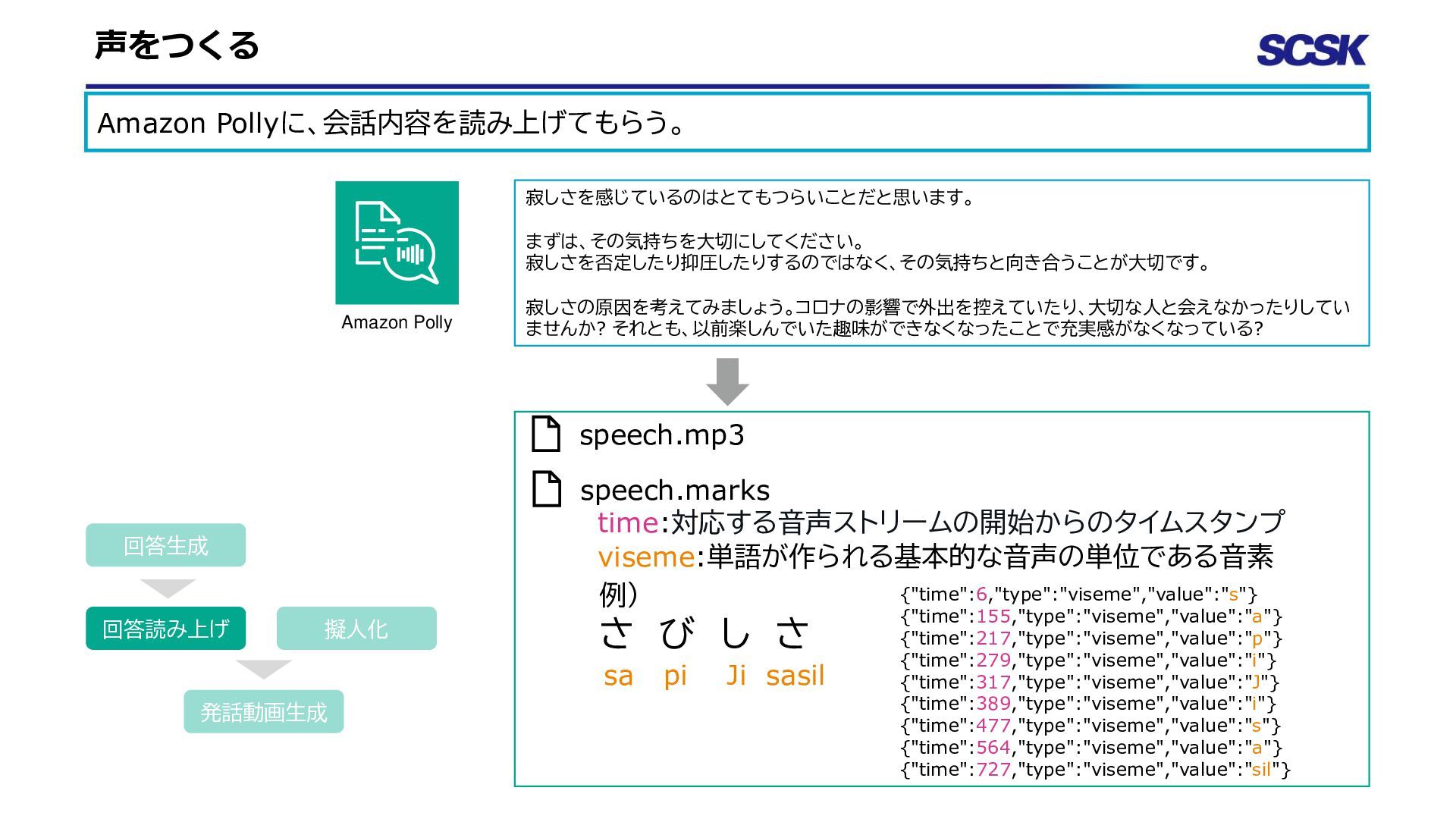Click the 'sa' phoneme label
The image size is (1456, 819).
pos(618,676)
